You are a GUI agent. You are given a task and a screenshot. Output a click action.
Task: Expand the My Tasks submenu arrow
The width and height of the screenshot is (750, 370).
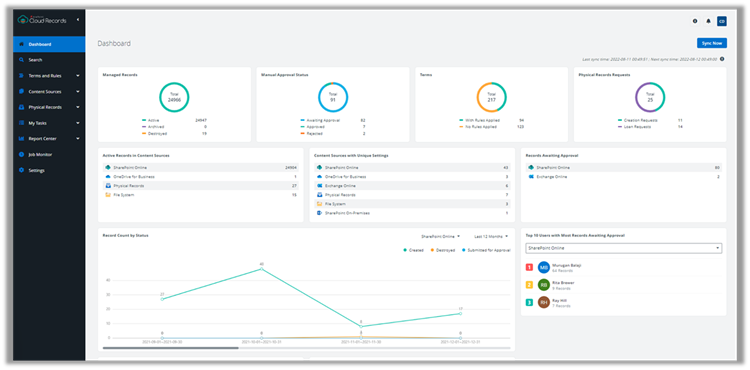pyautogui.click(x=77, y=123)
